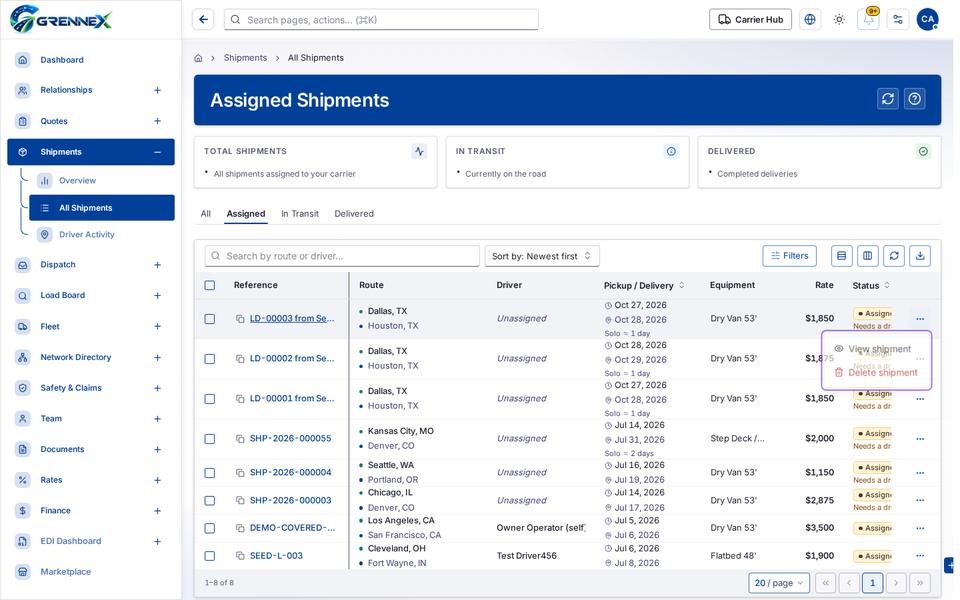Switch to the Delivered tab
This screenshot has width=960, height=600.
tap(354, 214)
